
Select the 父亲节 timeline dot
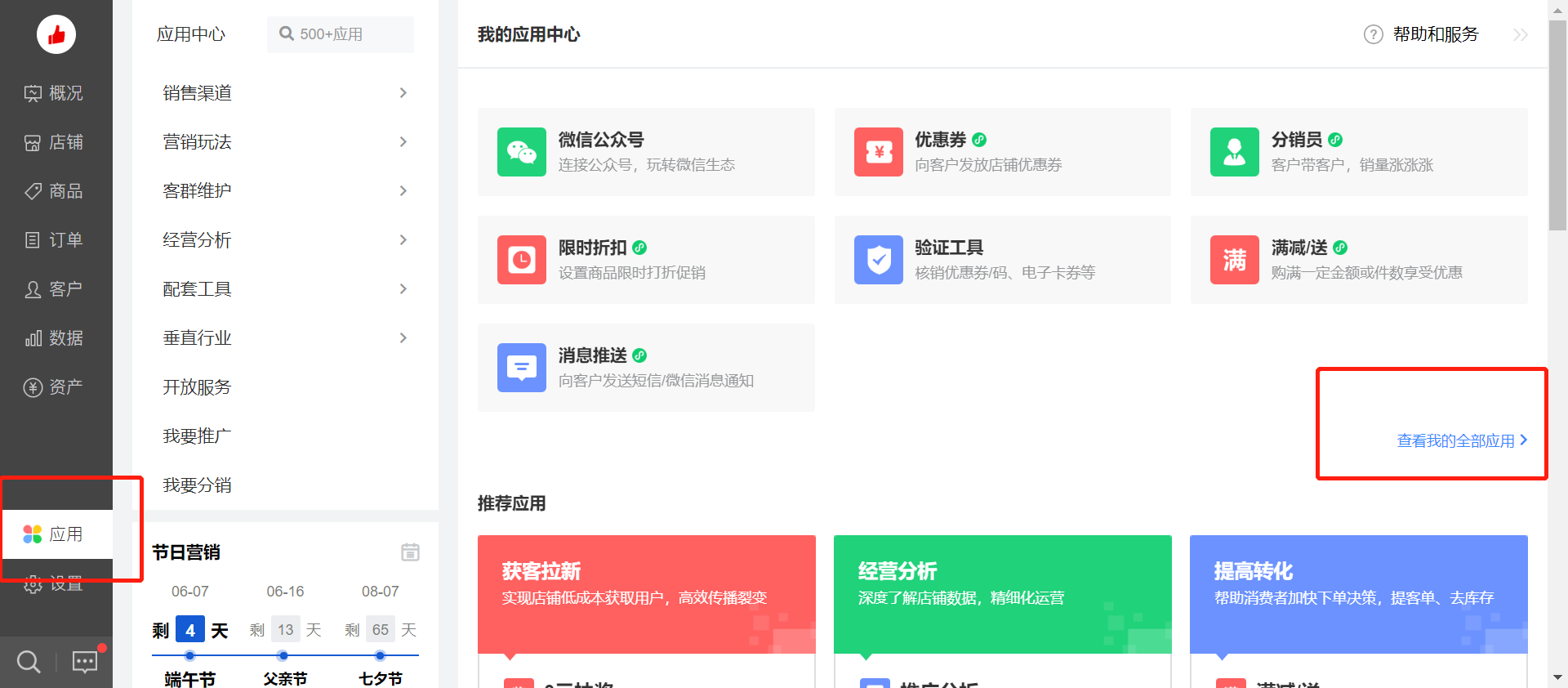click(x=283, y=655)
